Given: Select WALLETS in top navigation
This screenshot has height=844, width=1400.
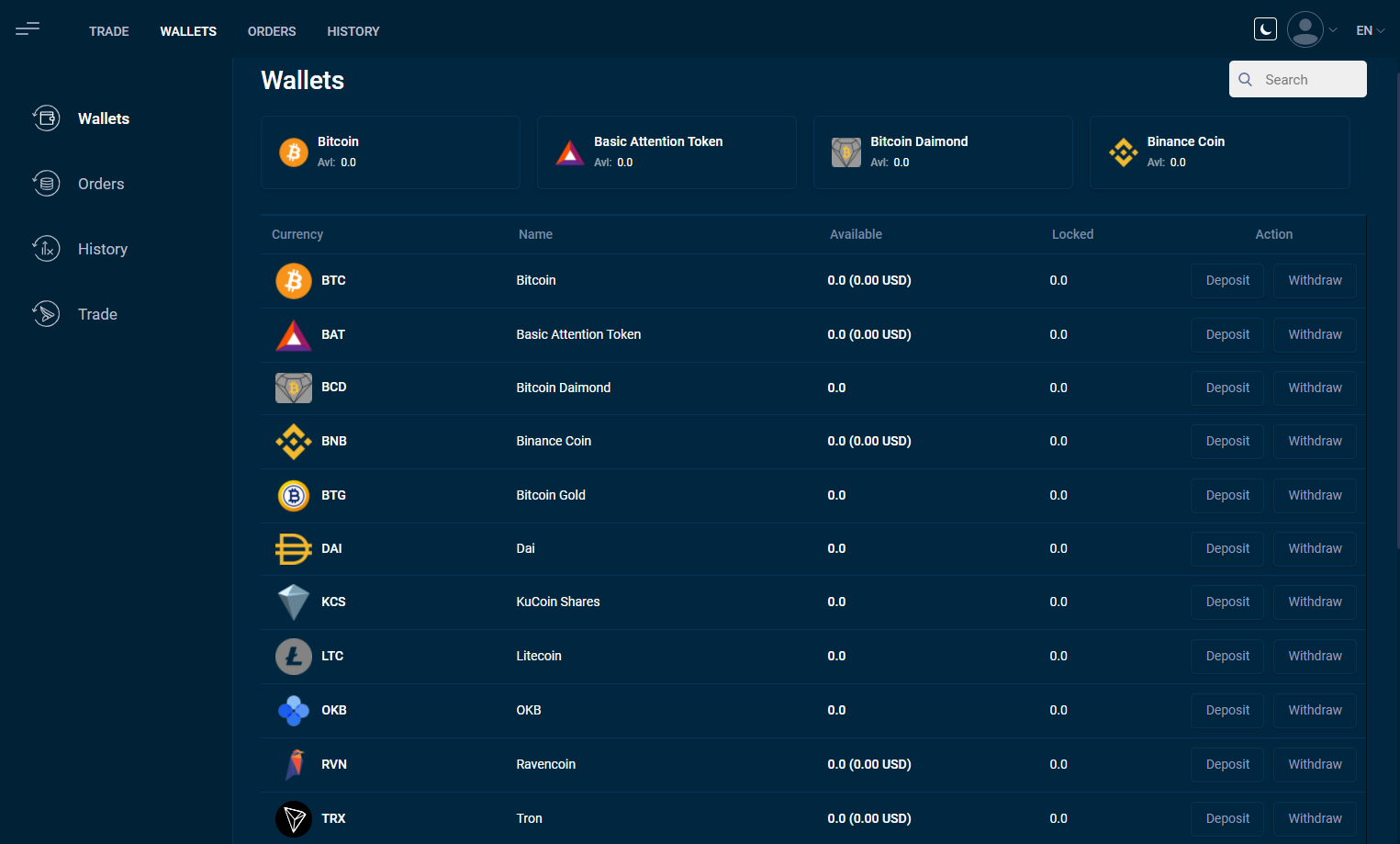Looking at the screenshot, I should 188,31.
